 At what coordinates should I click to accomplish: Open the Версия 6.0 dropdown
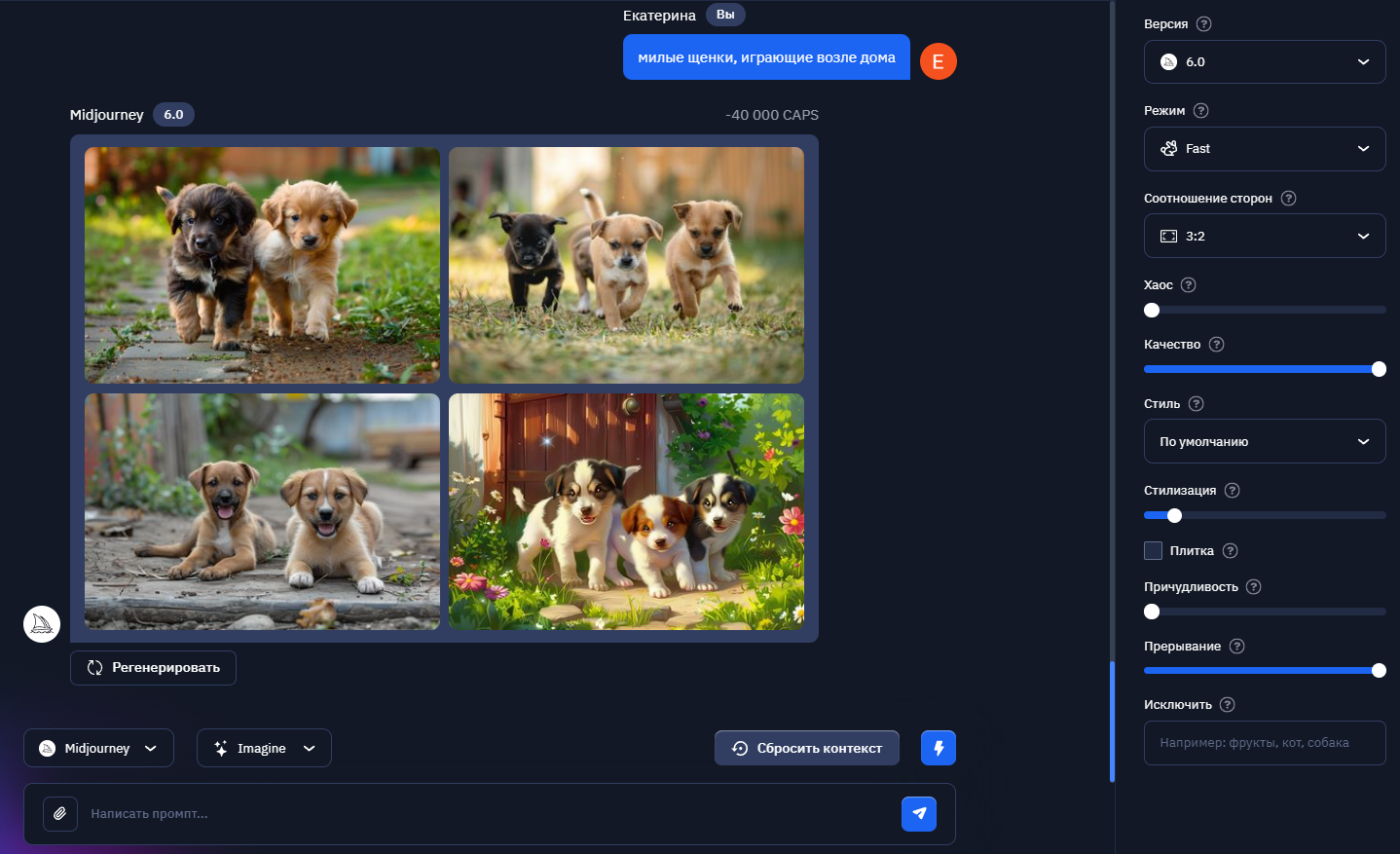tap(1265, 62)
